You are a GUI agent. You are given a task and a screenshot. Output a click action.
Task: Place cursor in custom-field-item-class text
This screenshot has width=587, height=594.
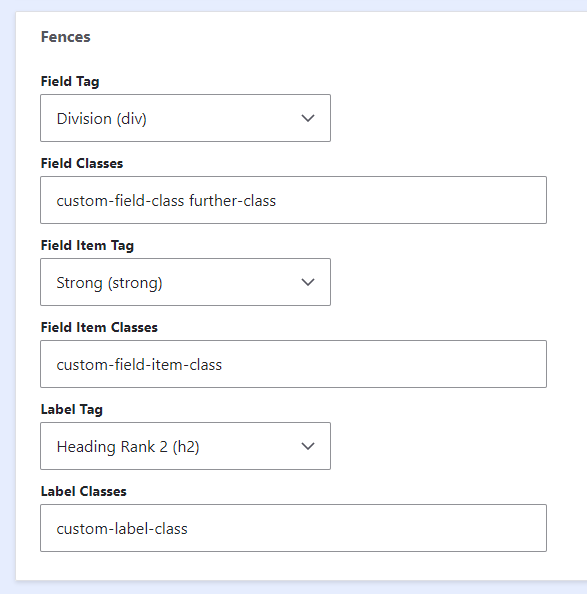tap(139, 365)
